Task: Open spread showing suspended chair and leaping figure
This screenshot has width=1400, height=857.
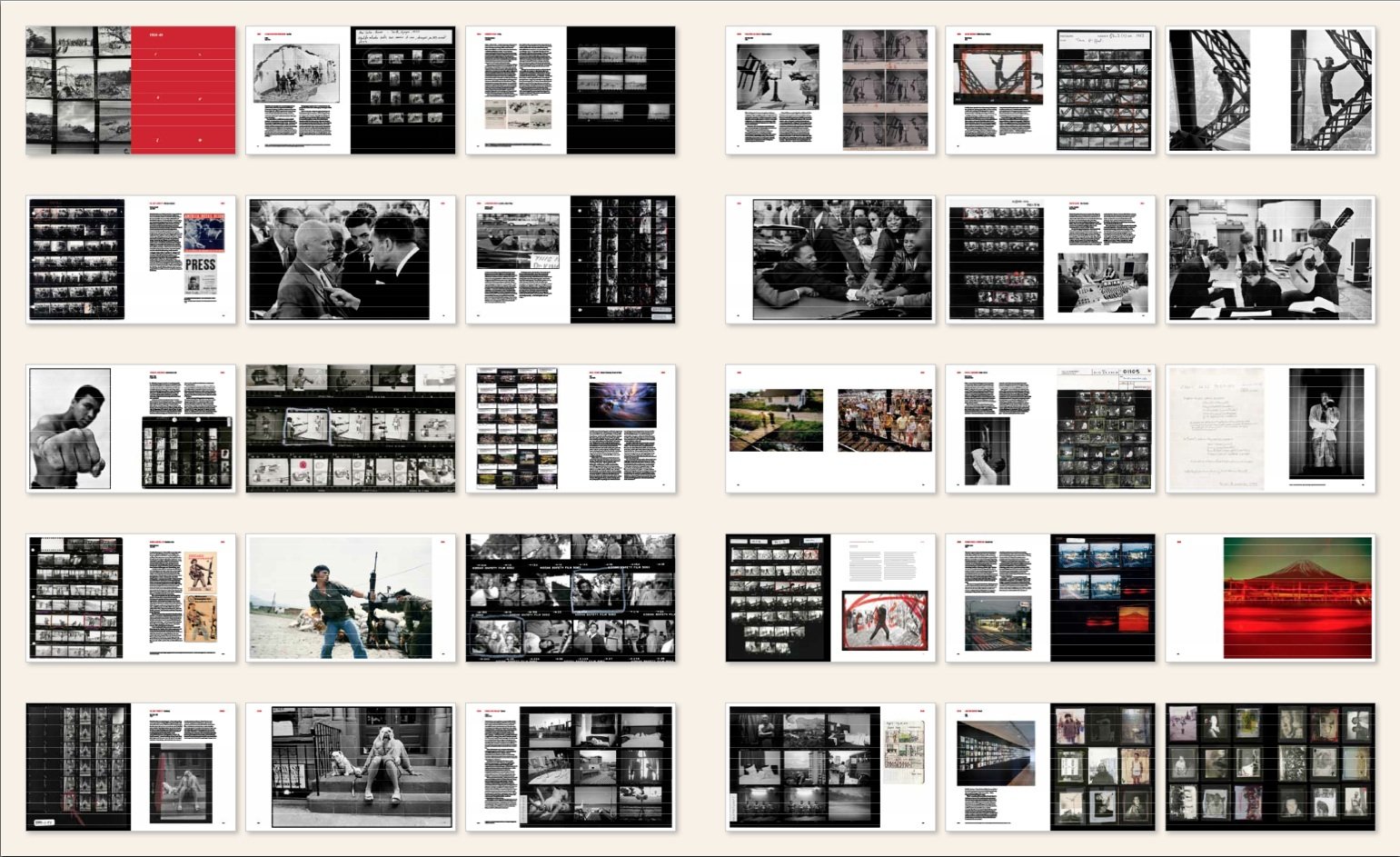Action: point(830,90)
